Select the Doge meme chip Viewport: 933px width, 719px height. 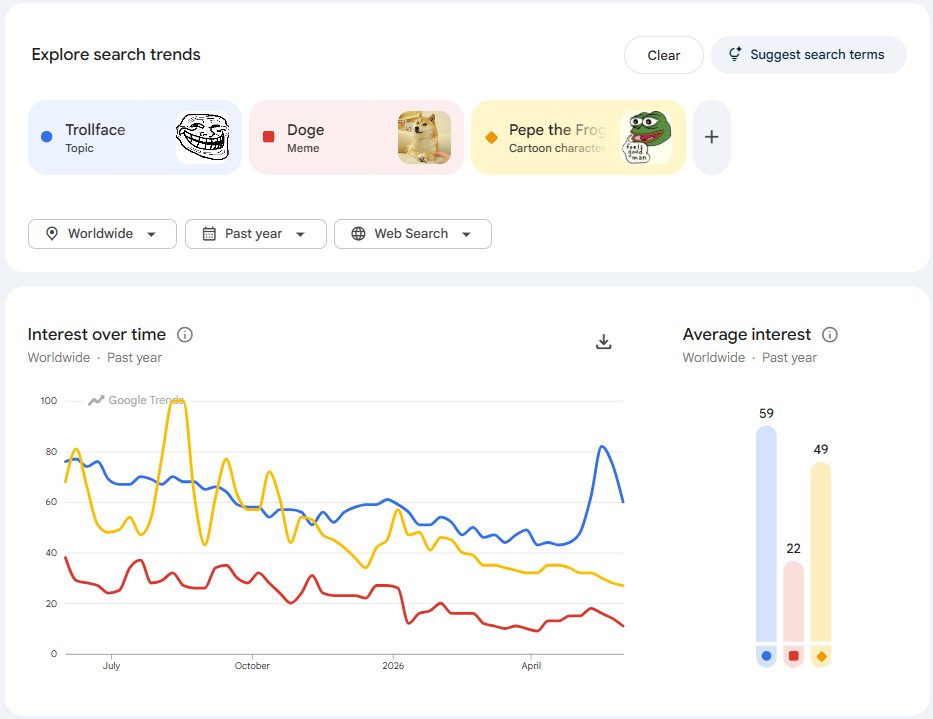356,137
